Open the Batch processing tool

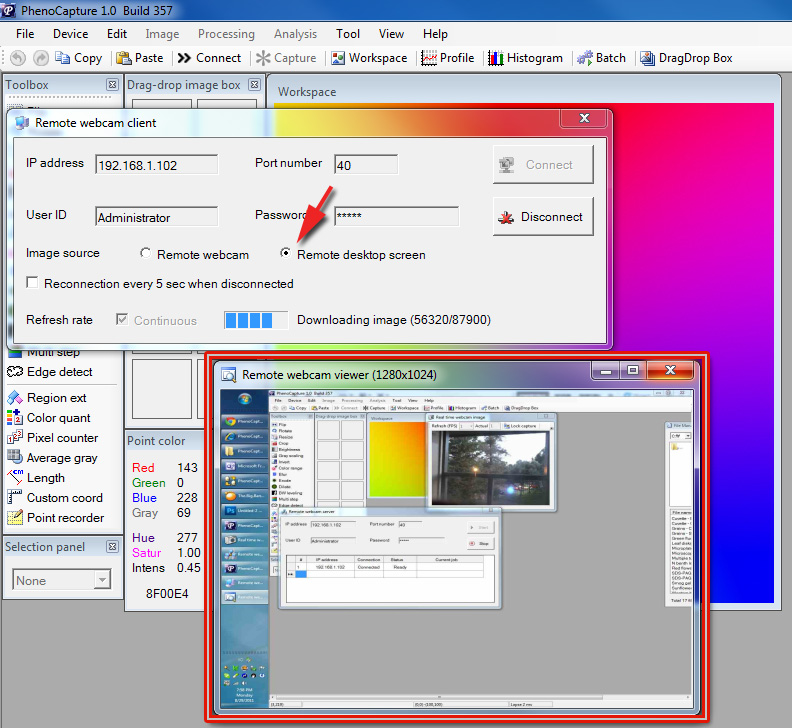600,58
